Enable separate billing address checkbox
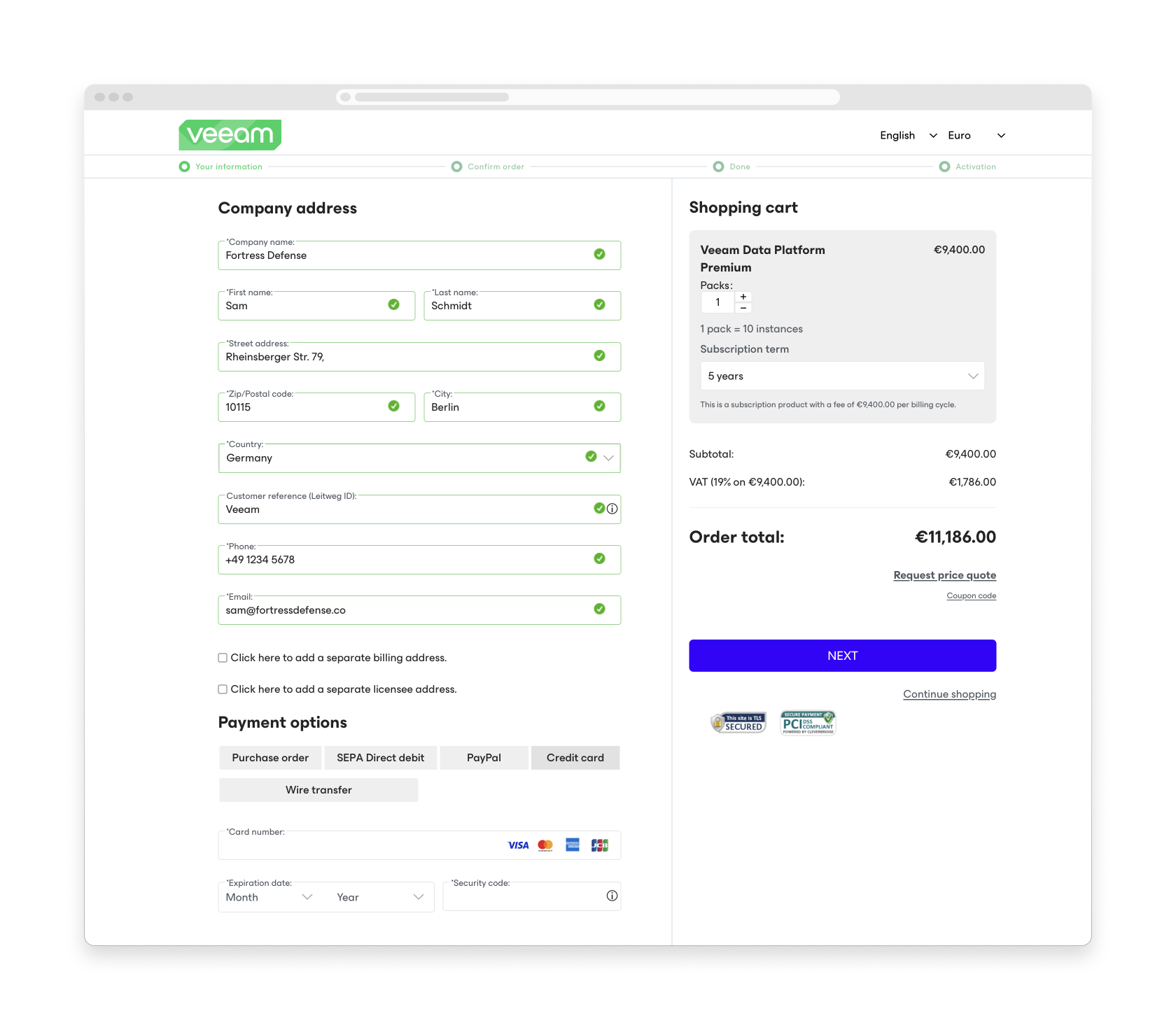 pos(223,658)
